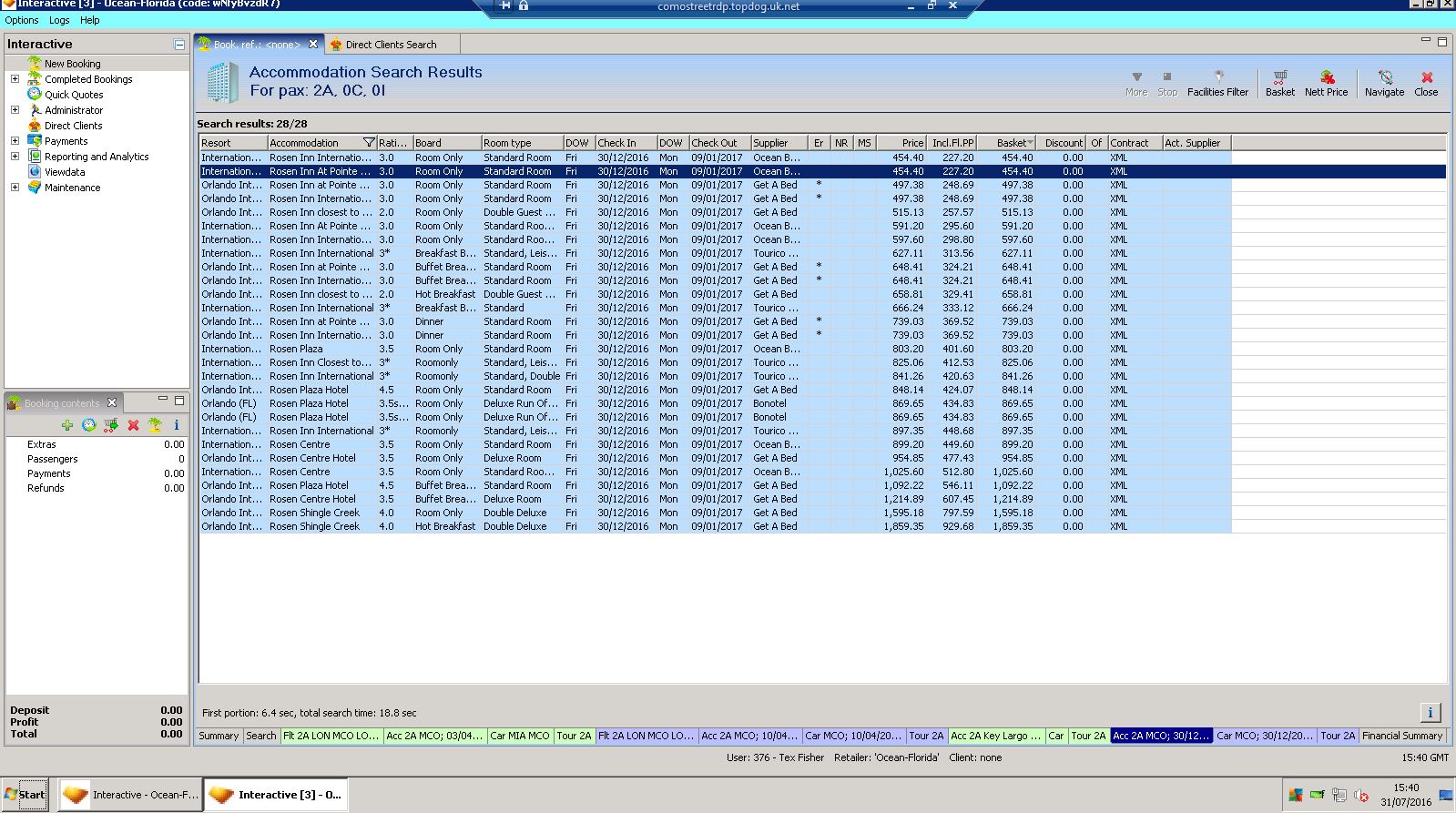Maximize the Booking contents panel
The height and width of the screenshot is (813, 1456).
179,400
